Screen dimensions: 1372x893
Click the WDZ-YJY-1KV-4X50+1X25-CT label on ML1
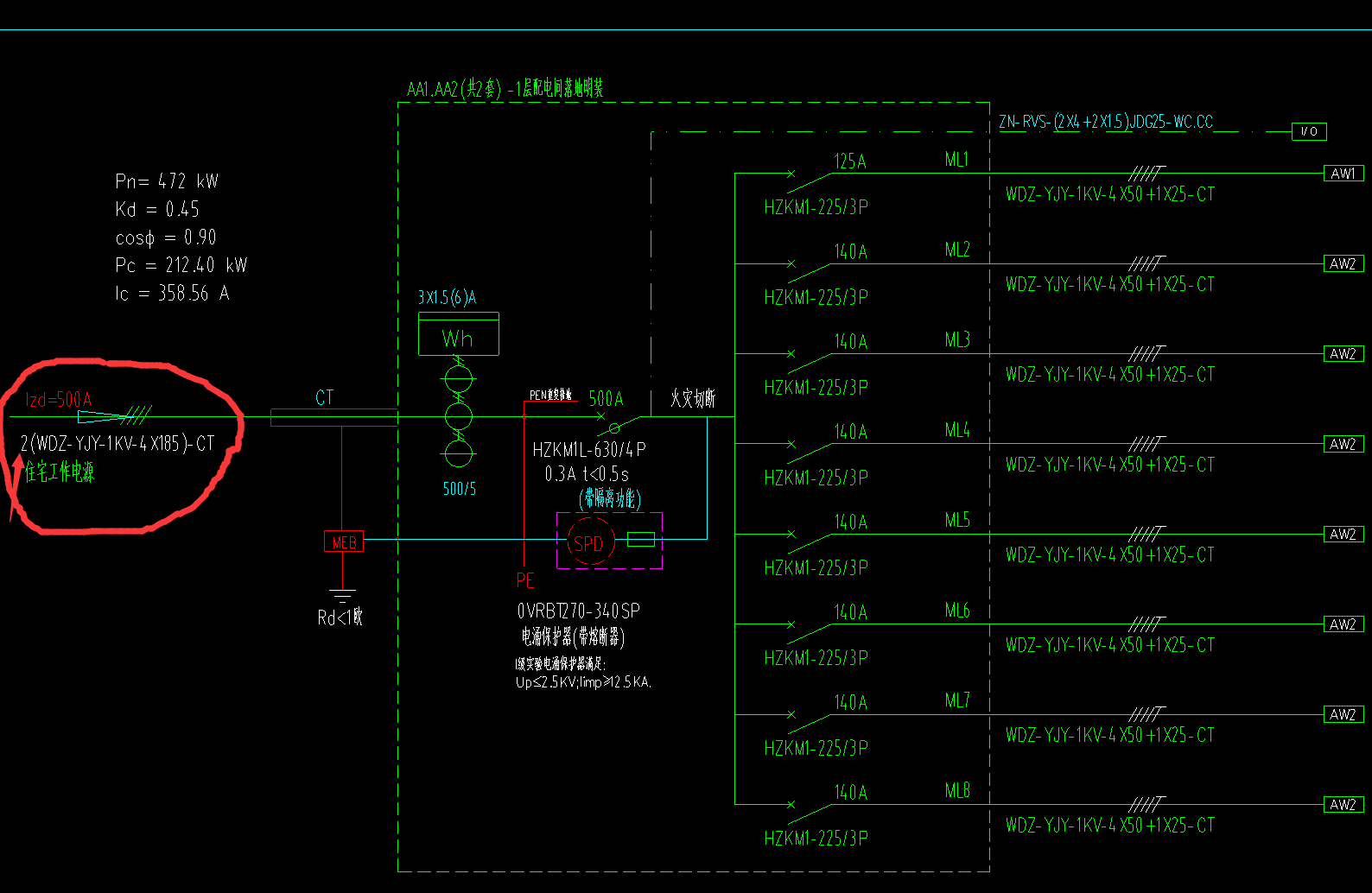1110,194
